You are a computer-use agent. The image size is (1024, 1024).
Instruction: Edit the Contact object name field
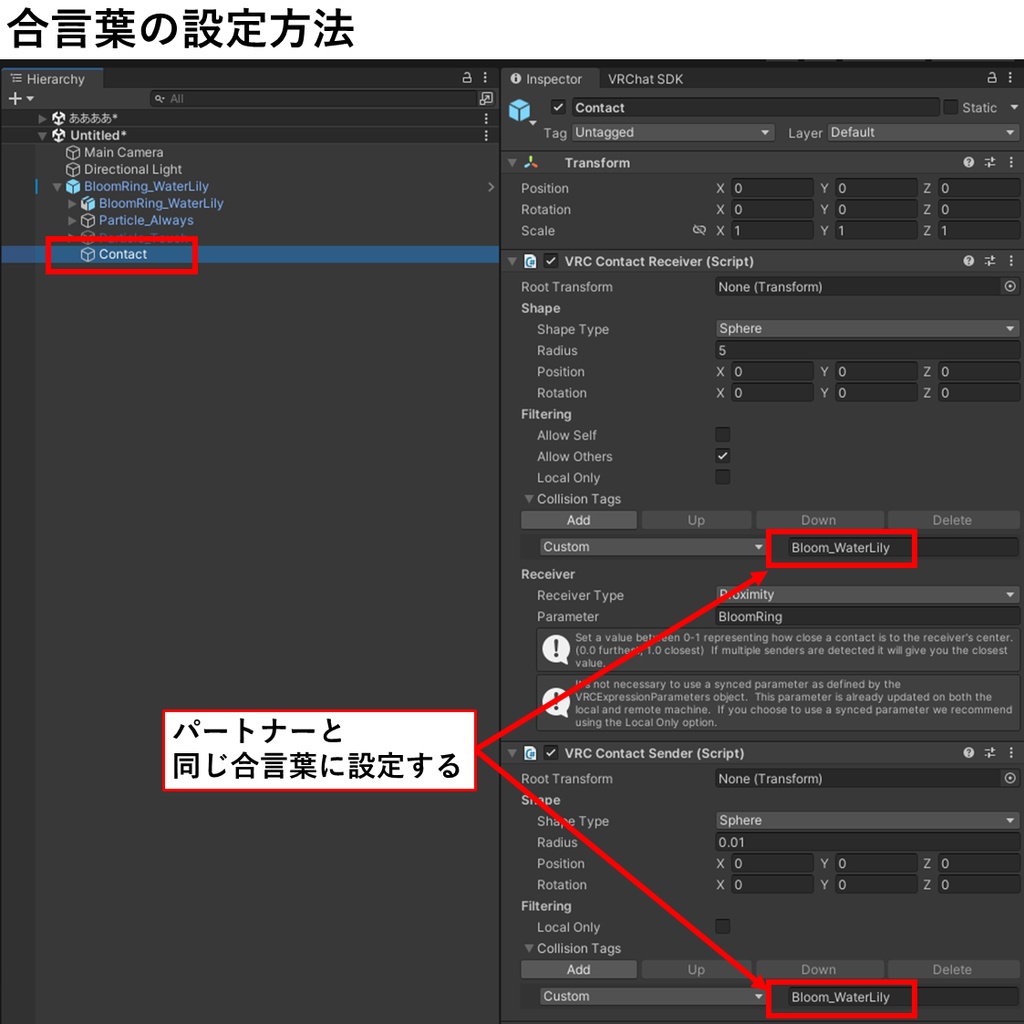(x=756, y=108)
